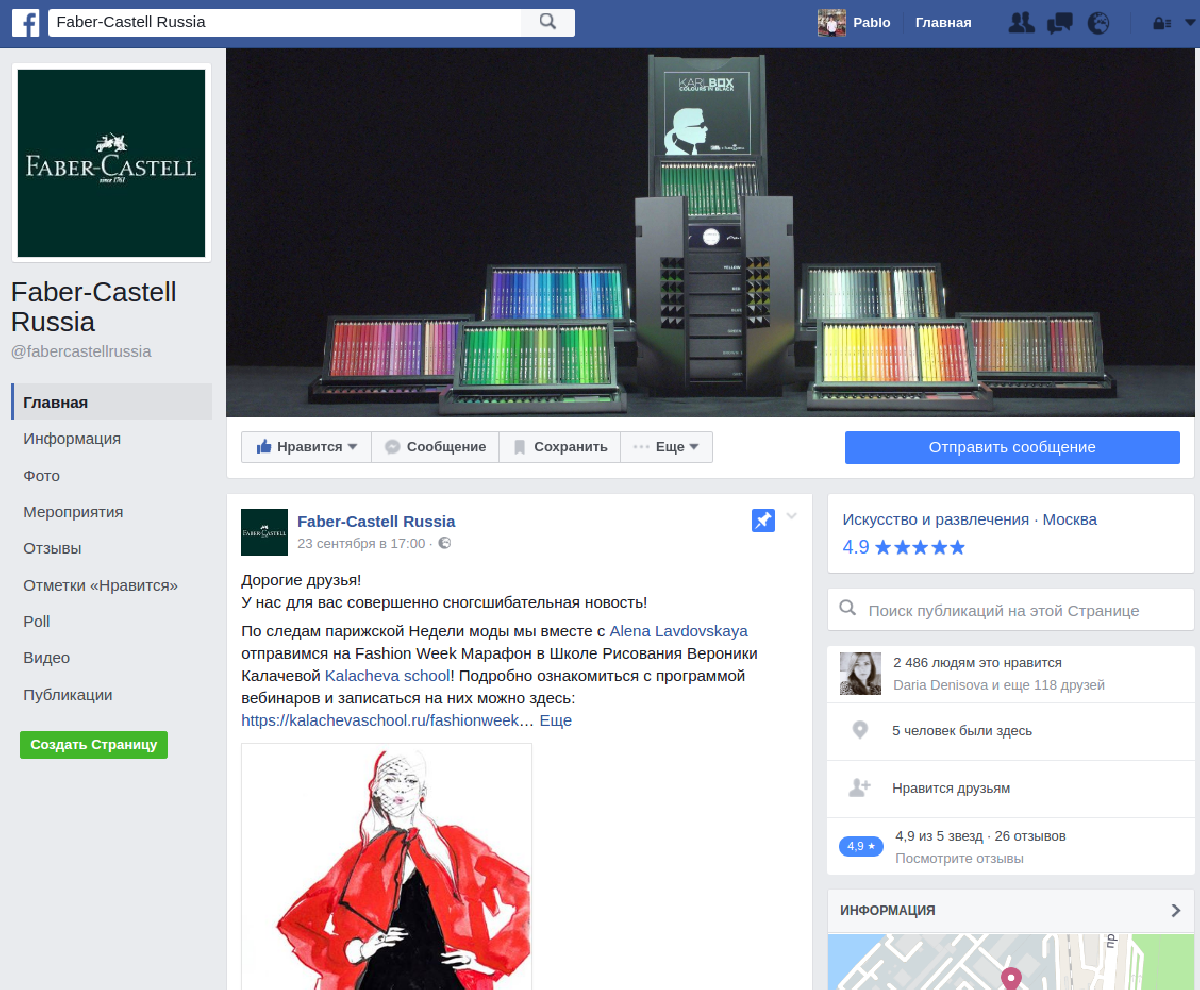This screenshot has height=990, width=1200.
Task: Click Нравится друзьям text
Action: click(951, 789)
